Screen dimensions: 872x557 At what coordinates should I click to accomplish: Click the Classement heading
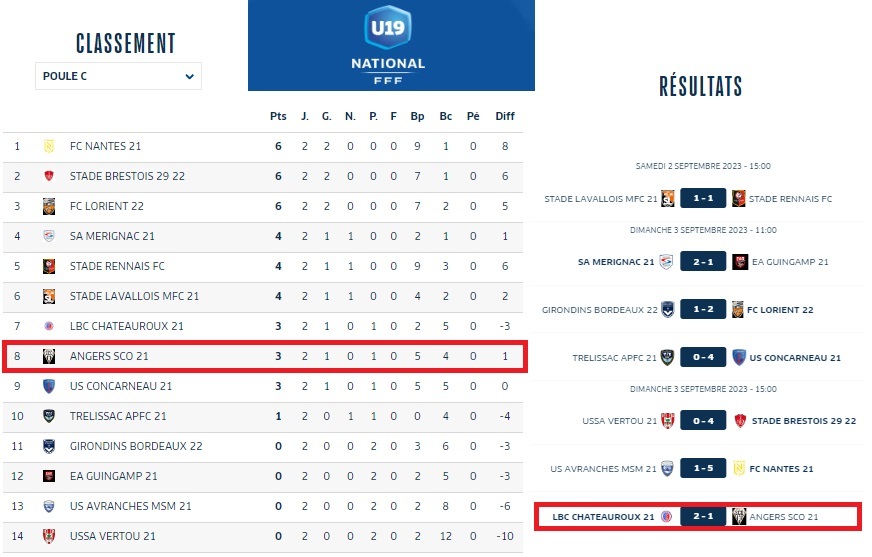click(126, 44)
